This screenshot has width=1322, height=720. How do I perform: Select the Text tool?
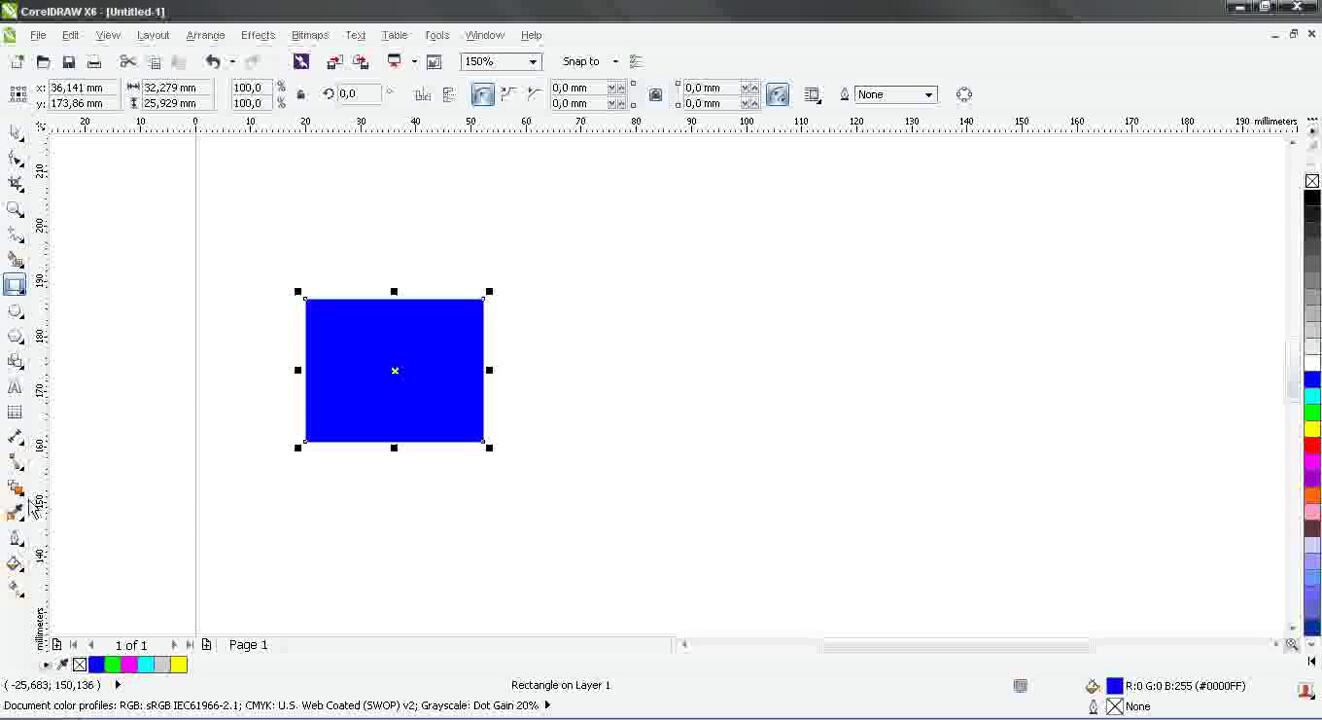click(15, 387)
